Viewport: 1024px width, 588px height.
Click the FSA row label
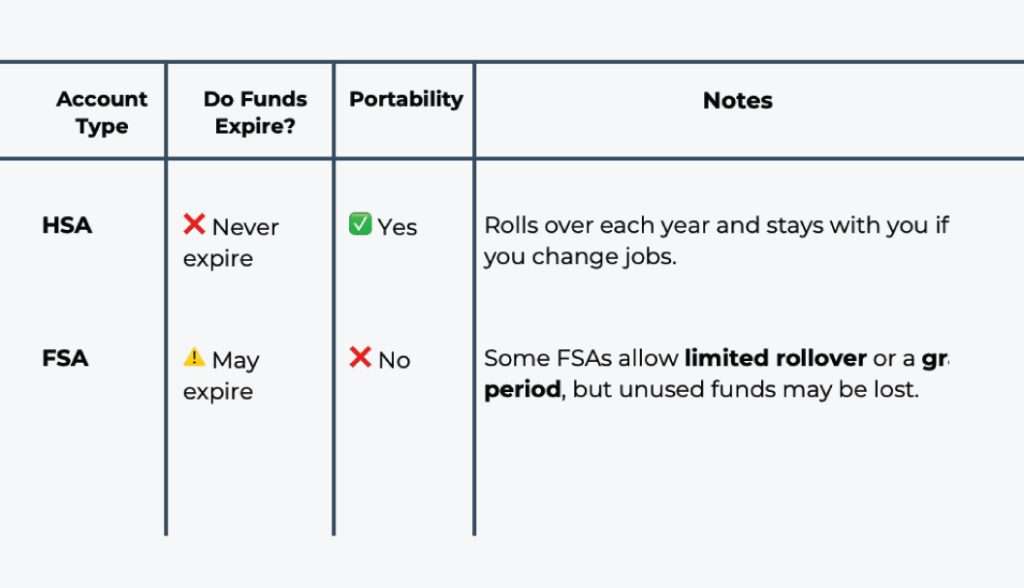65,358
